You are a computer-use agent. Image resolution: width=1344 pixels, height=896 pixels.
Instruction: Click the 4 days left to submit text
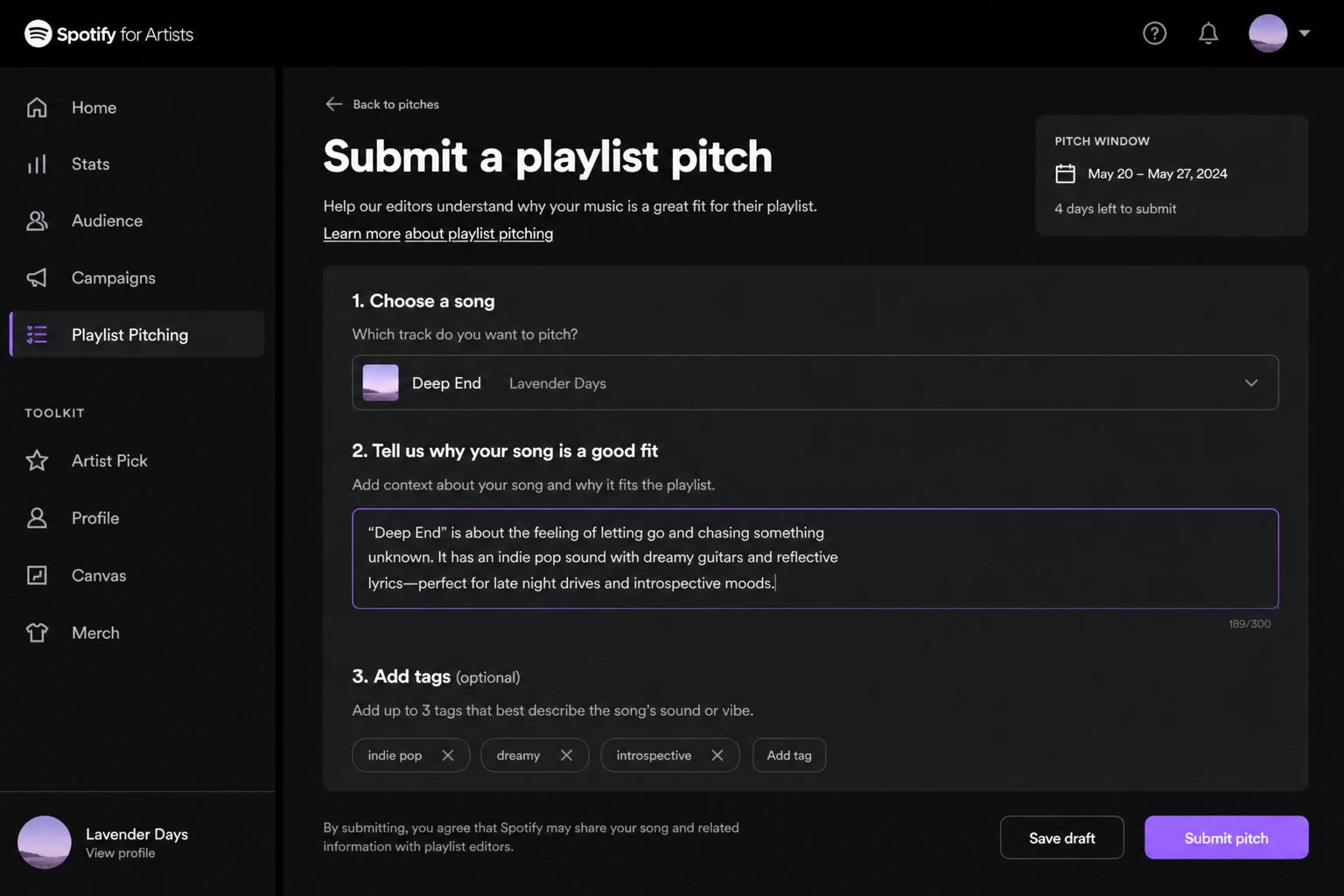pyautogui.click(x=1115, y=208)
